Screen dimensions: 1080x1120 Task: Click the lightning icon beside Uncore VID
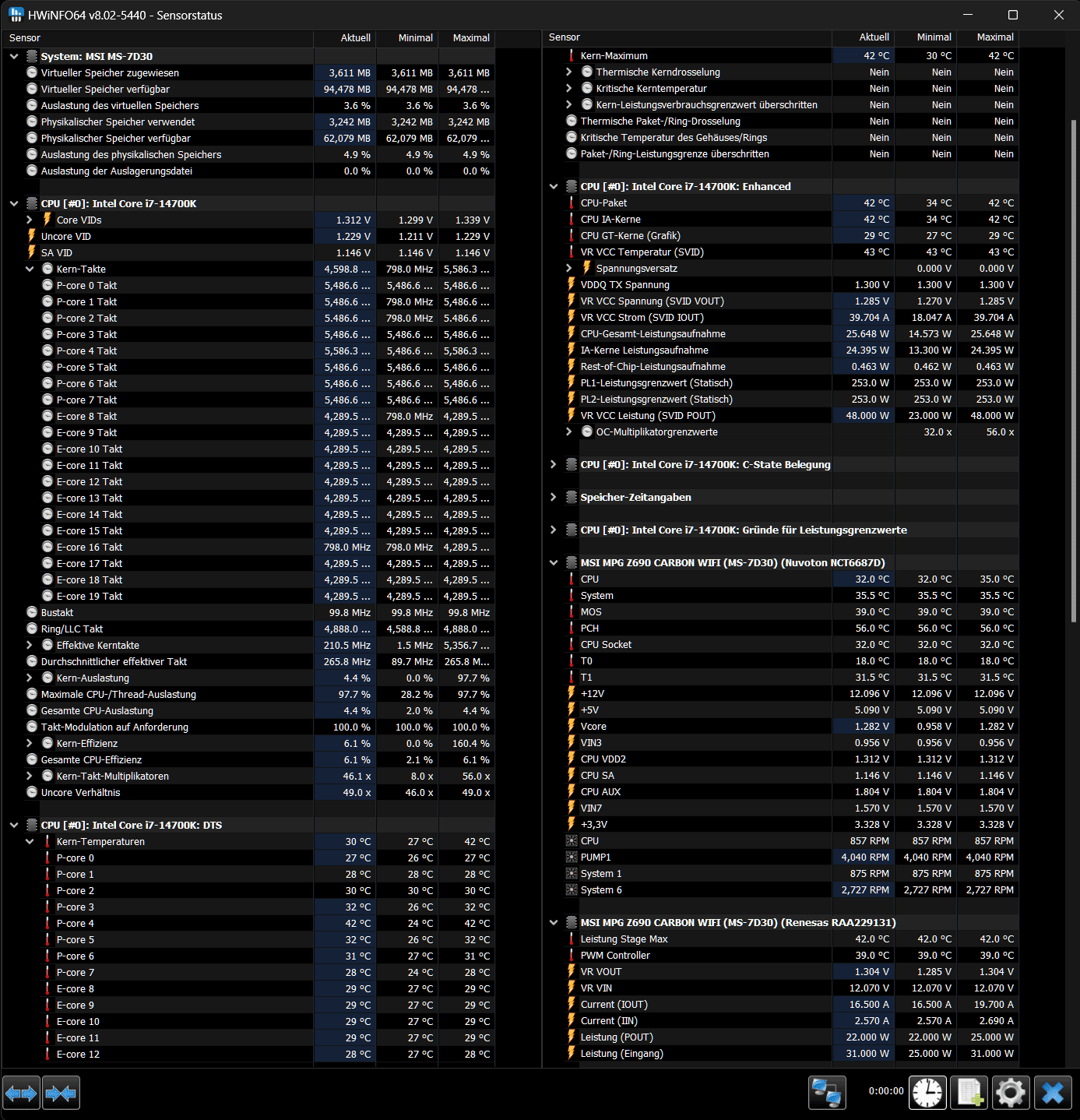pyautogui.click(x=32, y=236)
